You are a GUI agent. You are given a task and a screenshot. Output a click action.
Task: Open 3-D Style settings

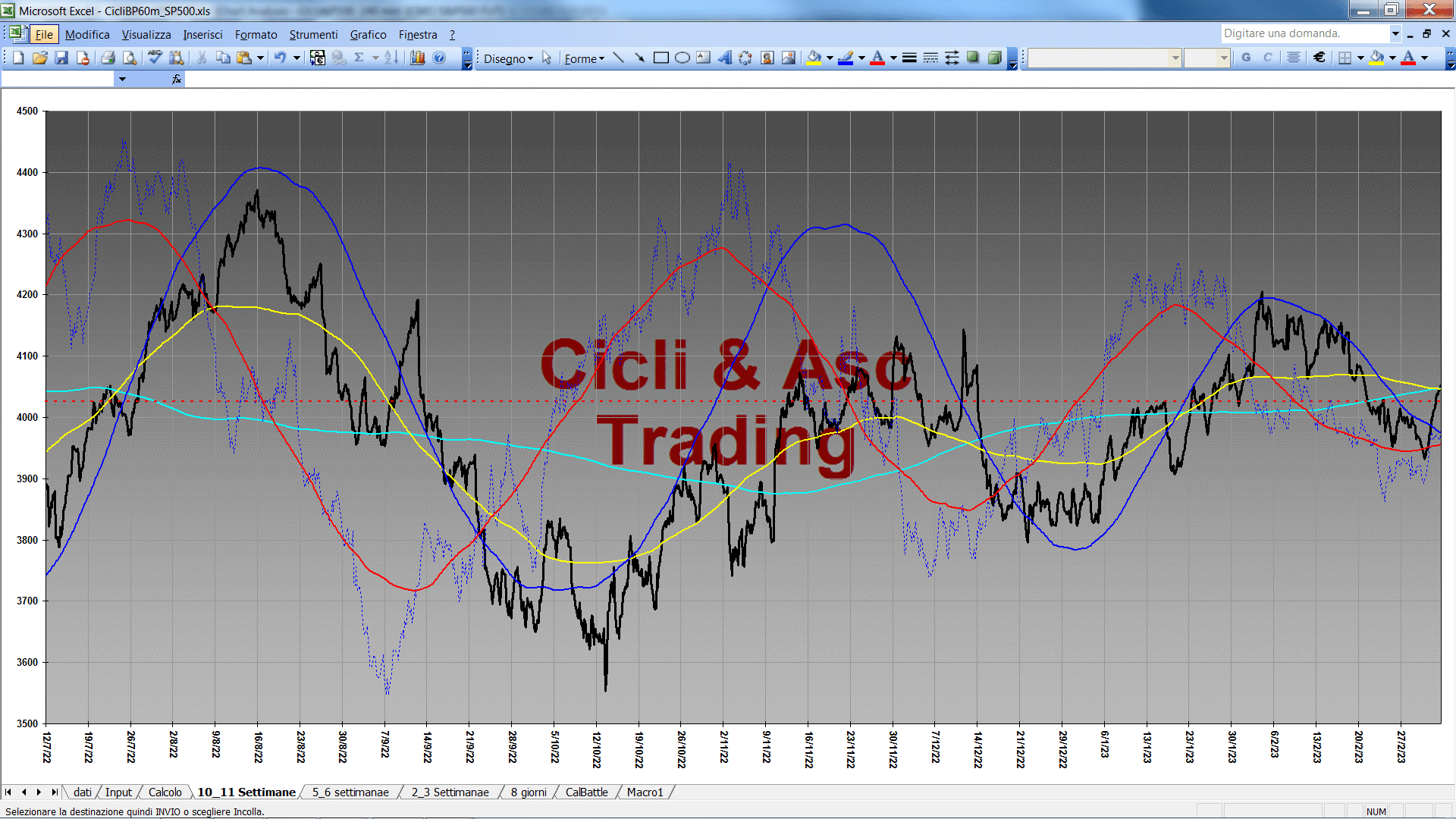pyautogui.click(x=994, y=58)
